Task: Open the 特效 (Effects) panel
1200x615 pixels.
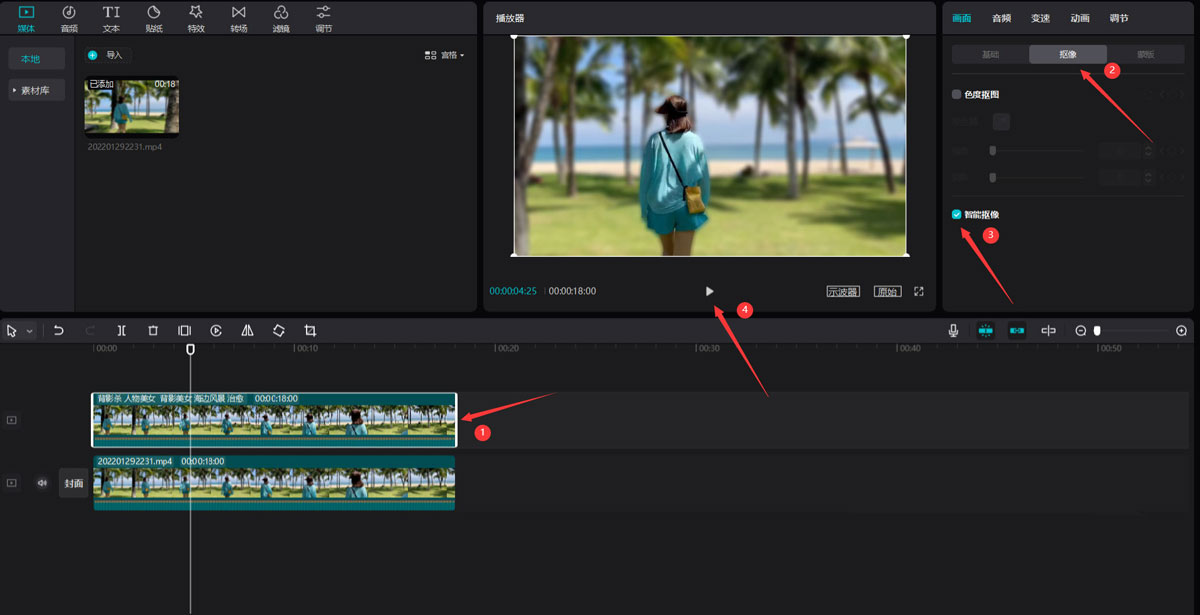Action: coord(196,17)
